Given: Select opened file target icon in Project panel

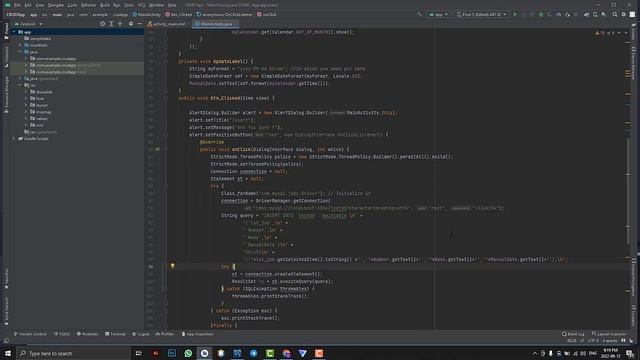Looking at the screenshot, I should point(102,24).
